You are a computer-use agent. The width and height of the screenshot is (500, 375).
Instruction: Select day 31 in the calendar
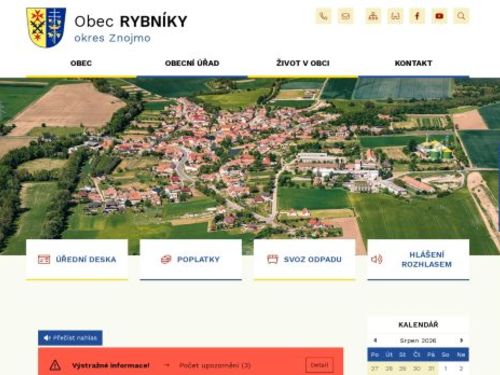(431, 368)
